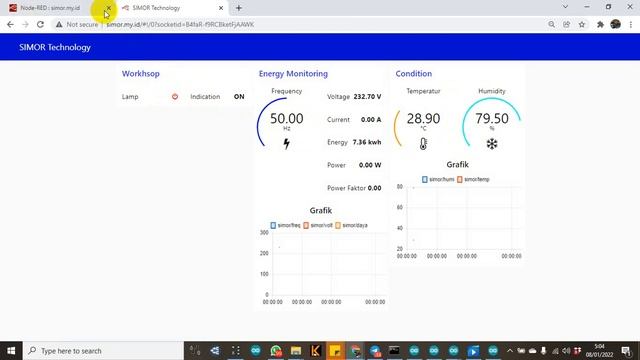Open Telegram from the taskbar

point(375,351)
